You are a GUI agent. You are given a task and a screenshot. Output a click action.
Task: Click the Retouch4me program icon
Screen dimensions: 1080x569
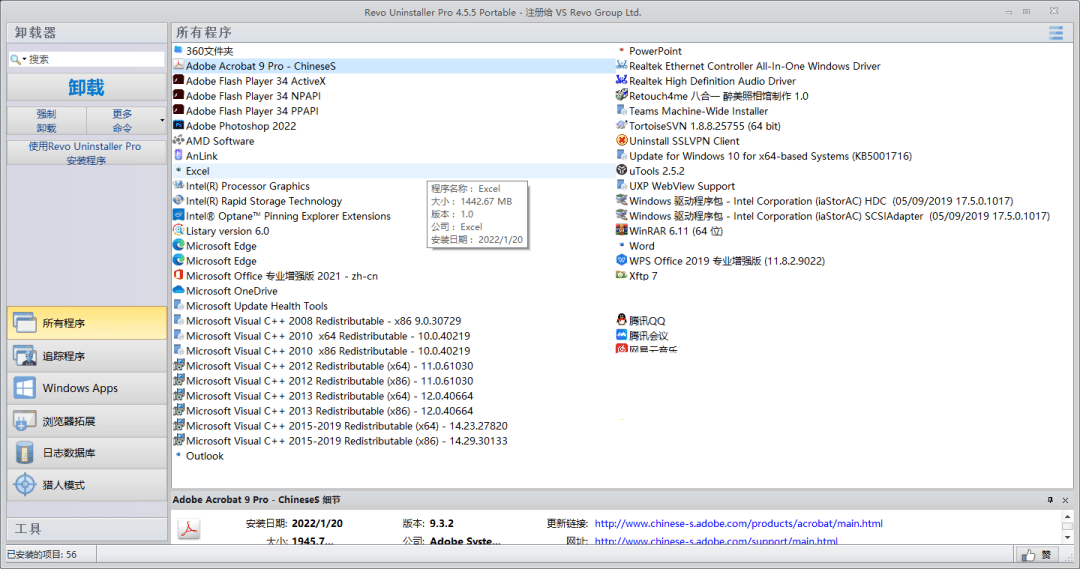click(621, 96)
